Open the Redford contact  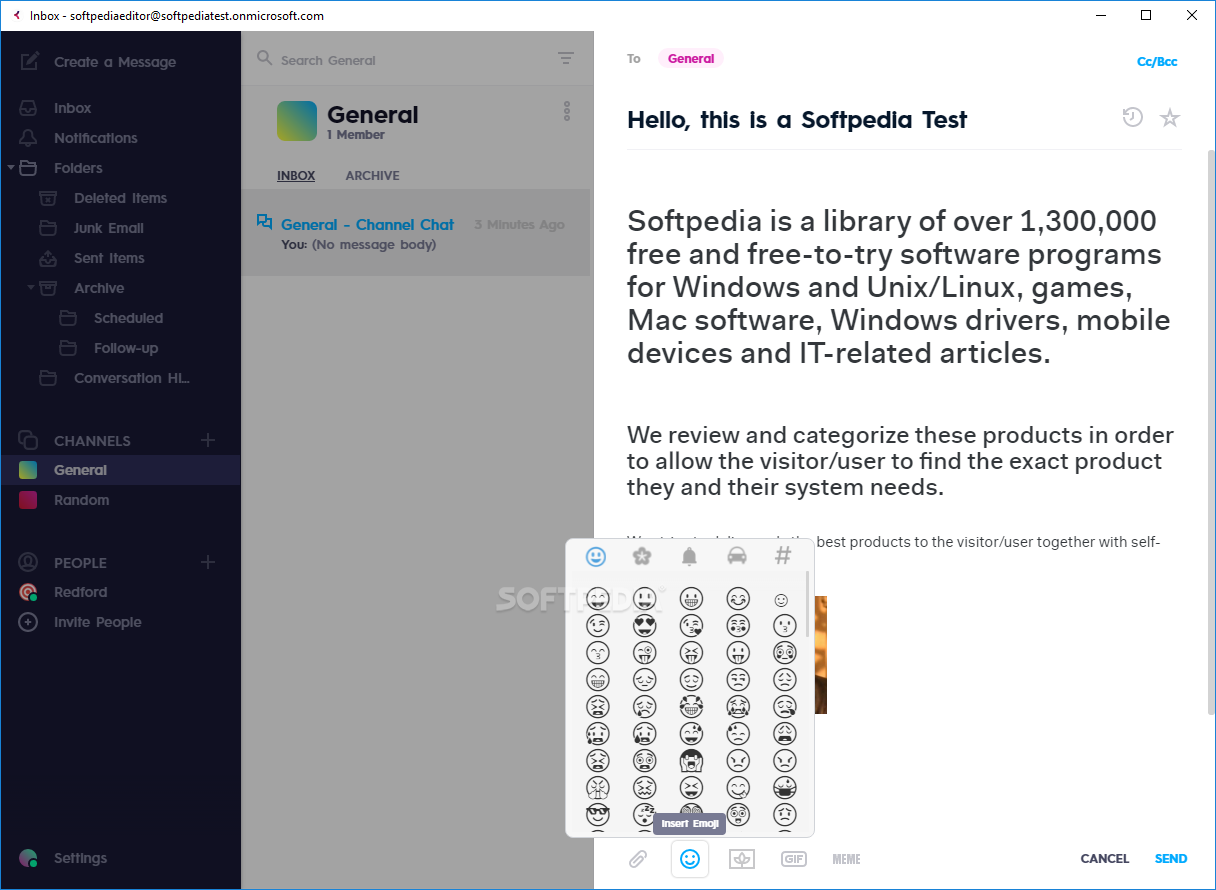point(80,592)
